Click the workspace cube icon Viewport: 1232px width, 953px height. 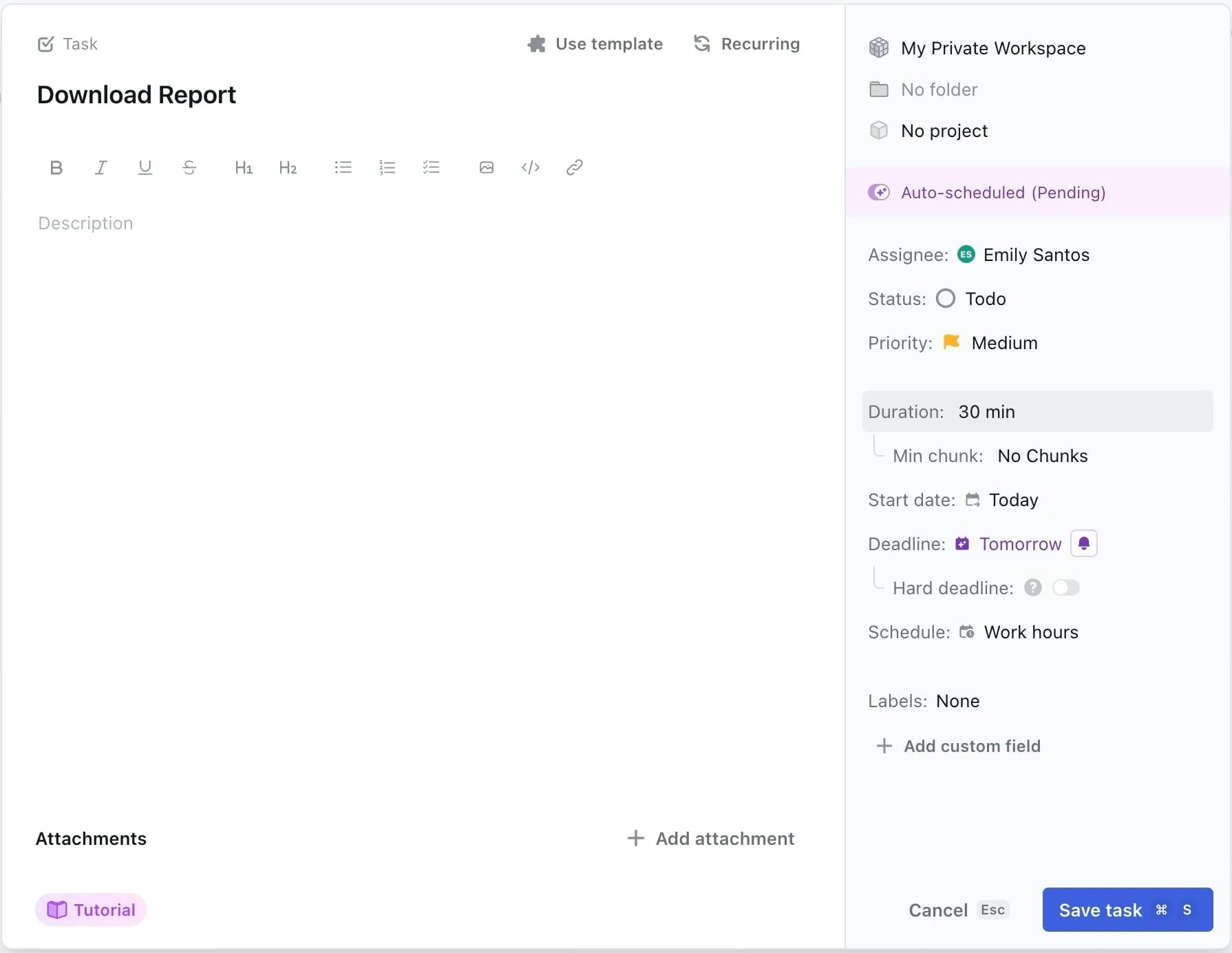(879, 48)
